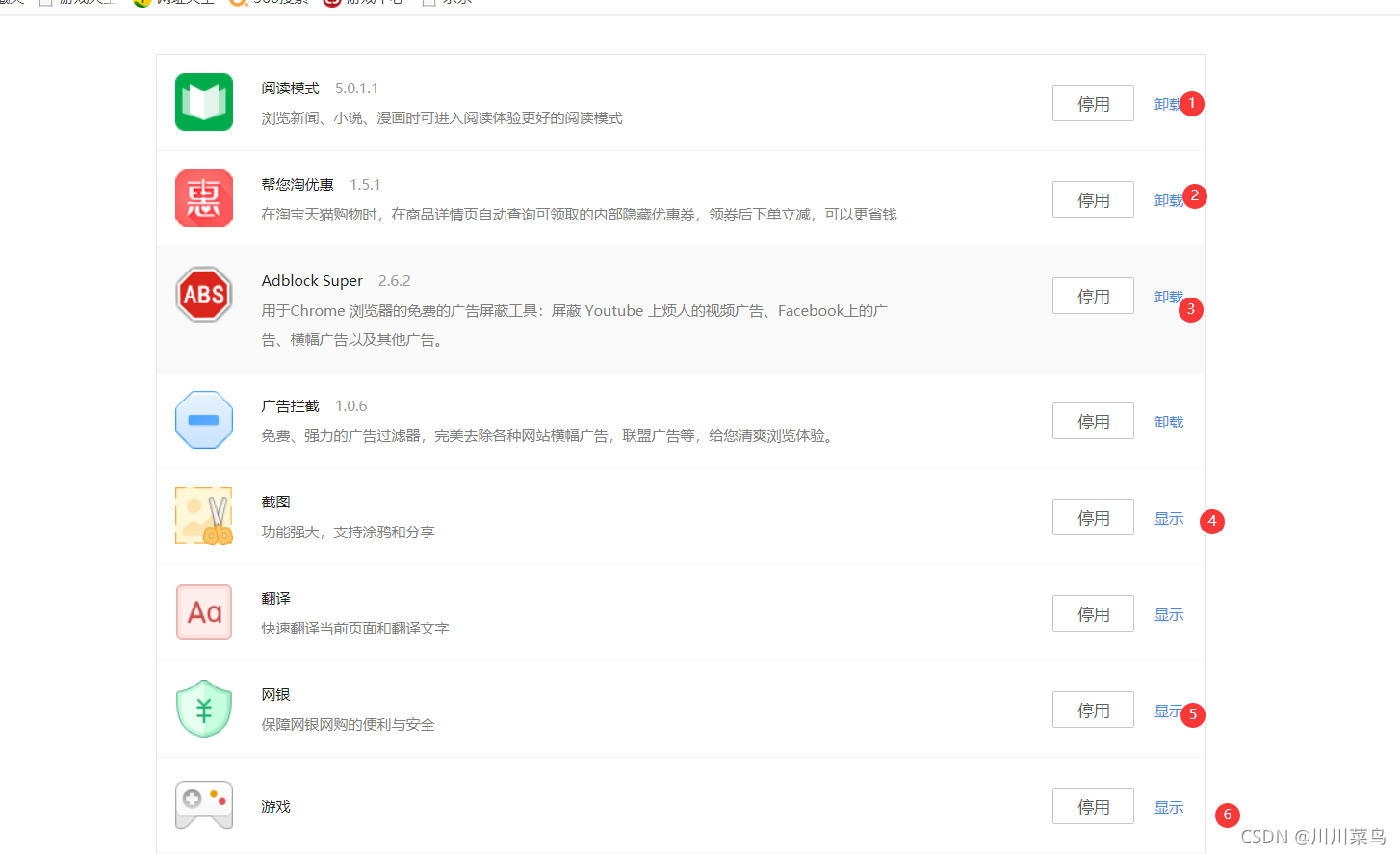Click the 帮您淘优惠 description about 淘宝天猫购物

(579, 214)
